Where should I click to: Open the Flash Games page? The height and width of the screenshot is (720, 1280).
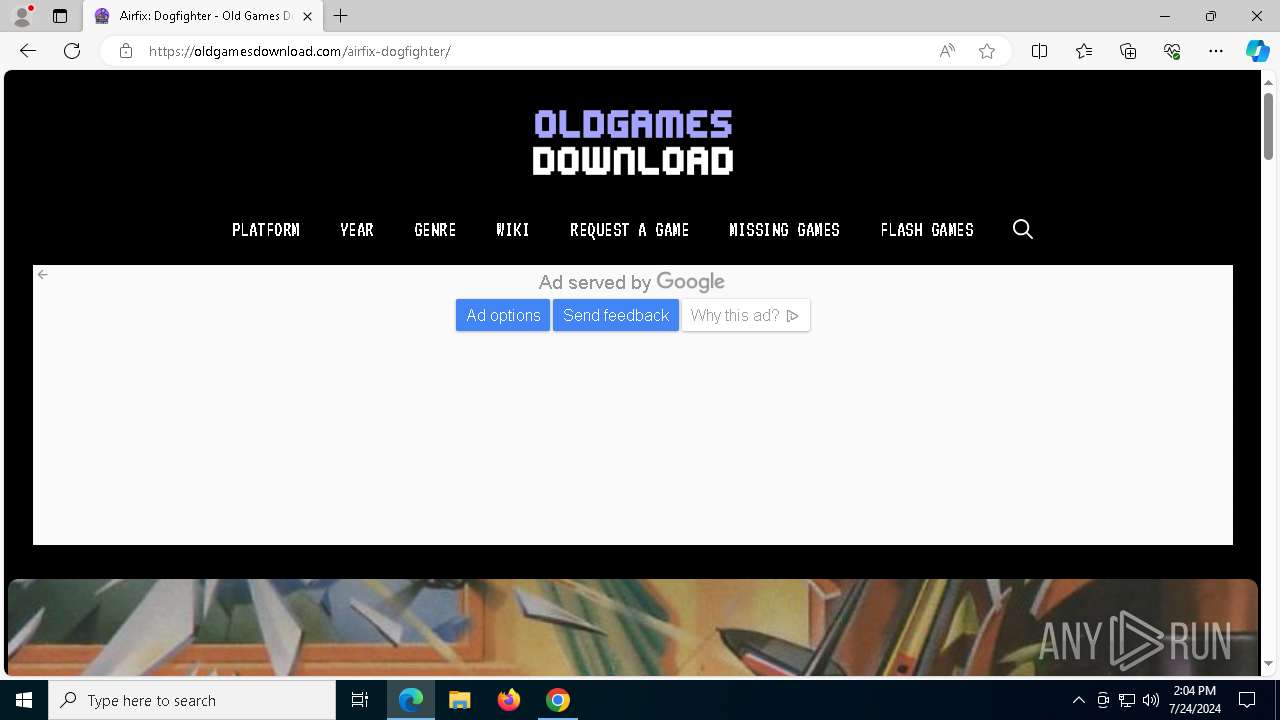point(927,230)
